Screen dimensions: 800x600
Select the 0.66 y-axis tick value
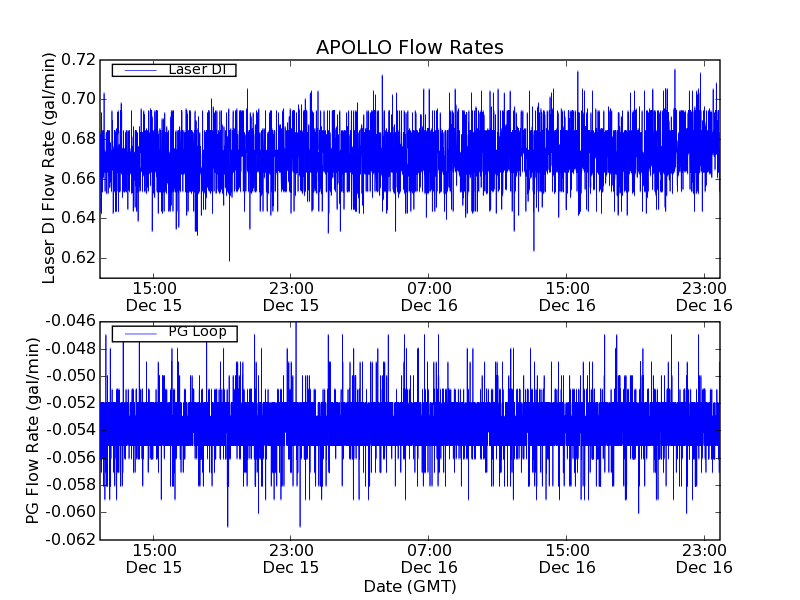[79, 179]
